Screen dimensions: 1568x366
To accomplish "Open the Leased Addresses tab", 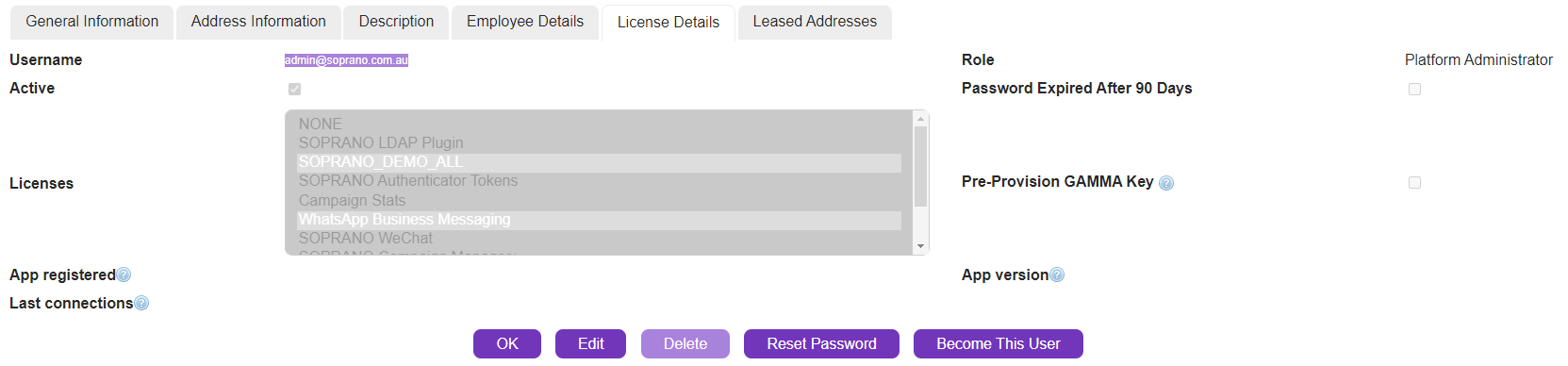I will click(815, 22).
